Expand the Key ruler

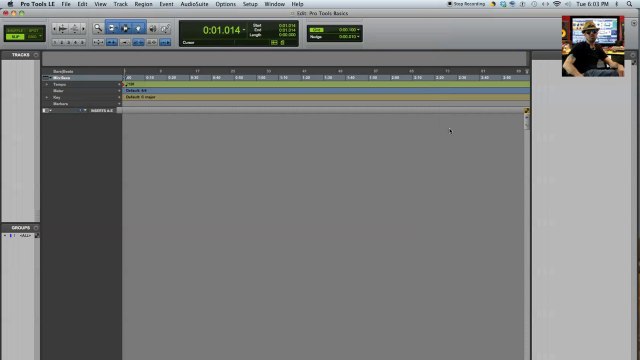tap(47, 97)
